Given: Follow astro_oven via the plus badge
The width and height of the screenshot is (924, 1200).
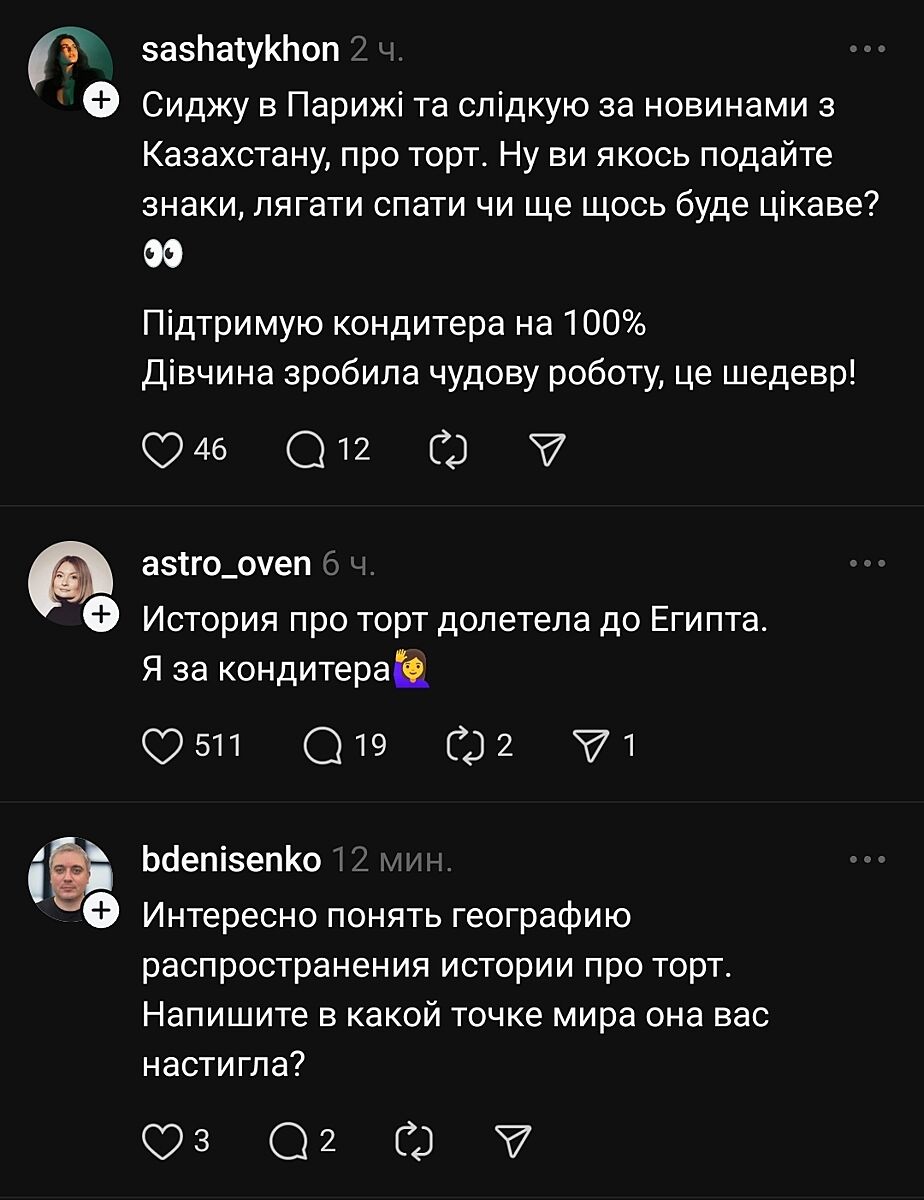Looking at the screenshot, I should coord(102,617).
